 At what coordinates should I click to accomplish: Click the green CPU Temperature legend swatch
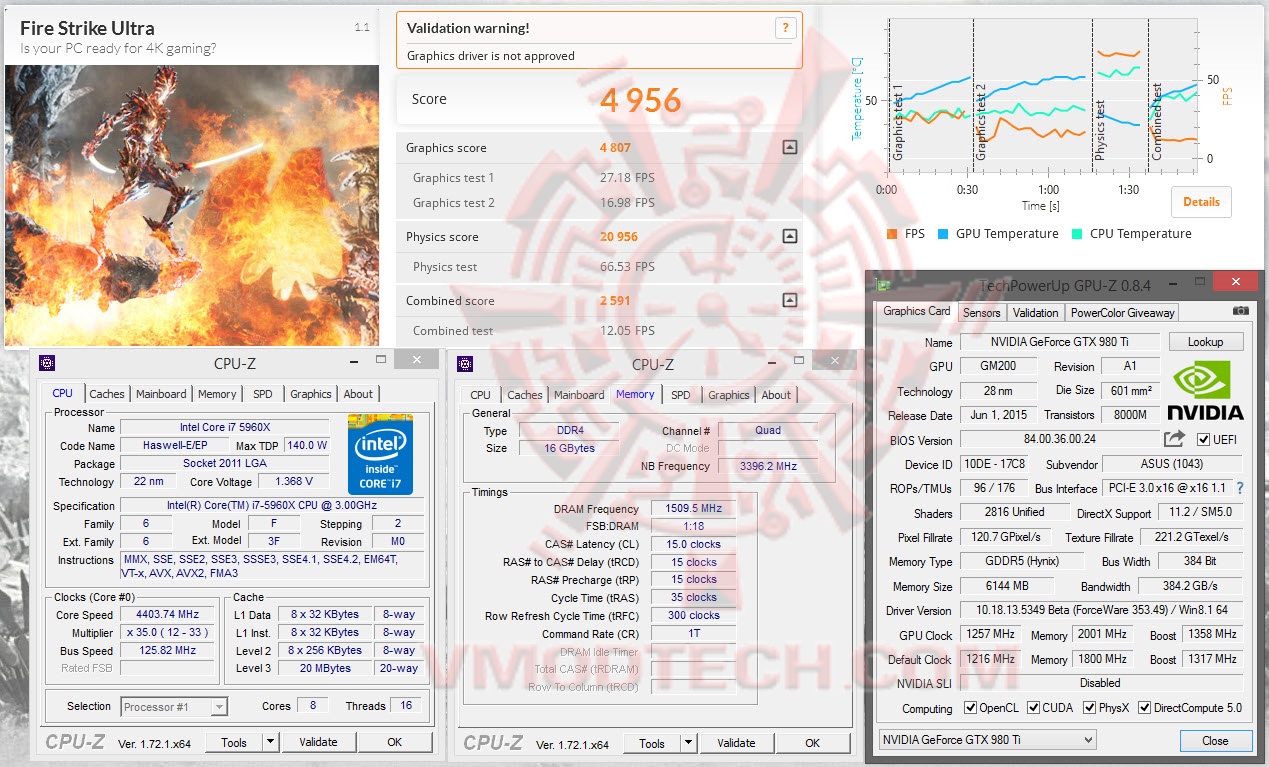[1077, 234]
